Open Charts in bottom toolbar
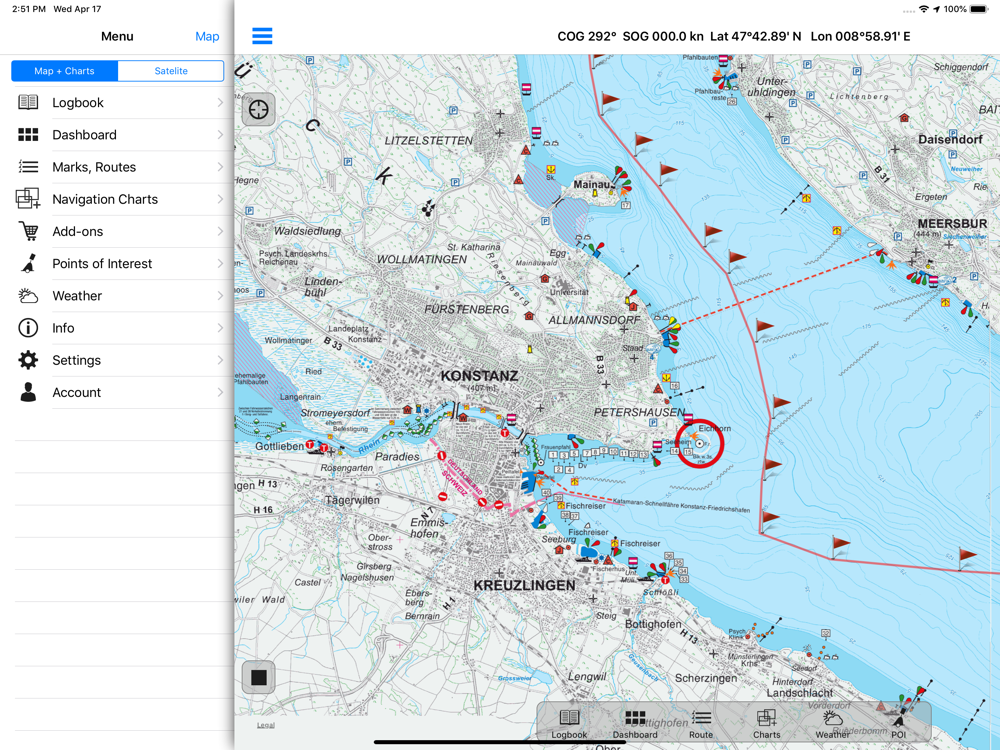Screen dimensions: 1000x750 coord(767,724)
